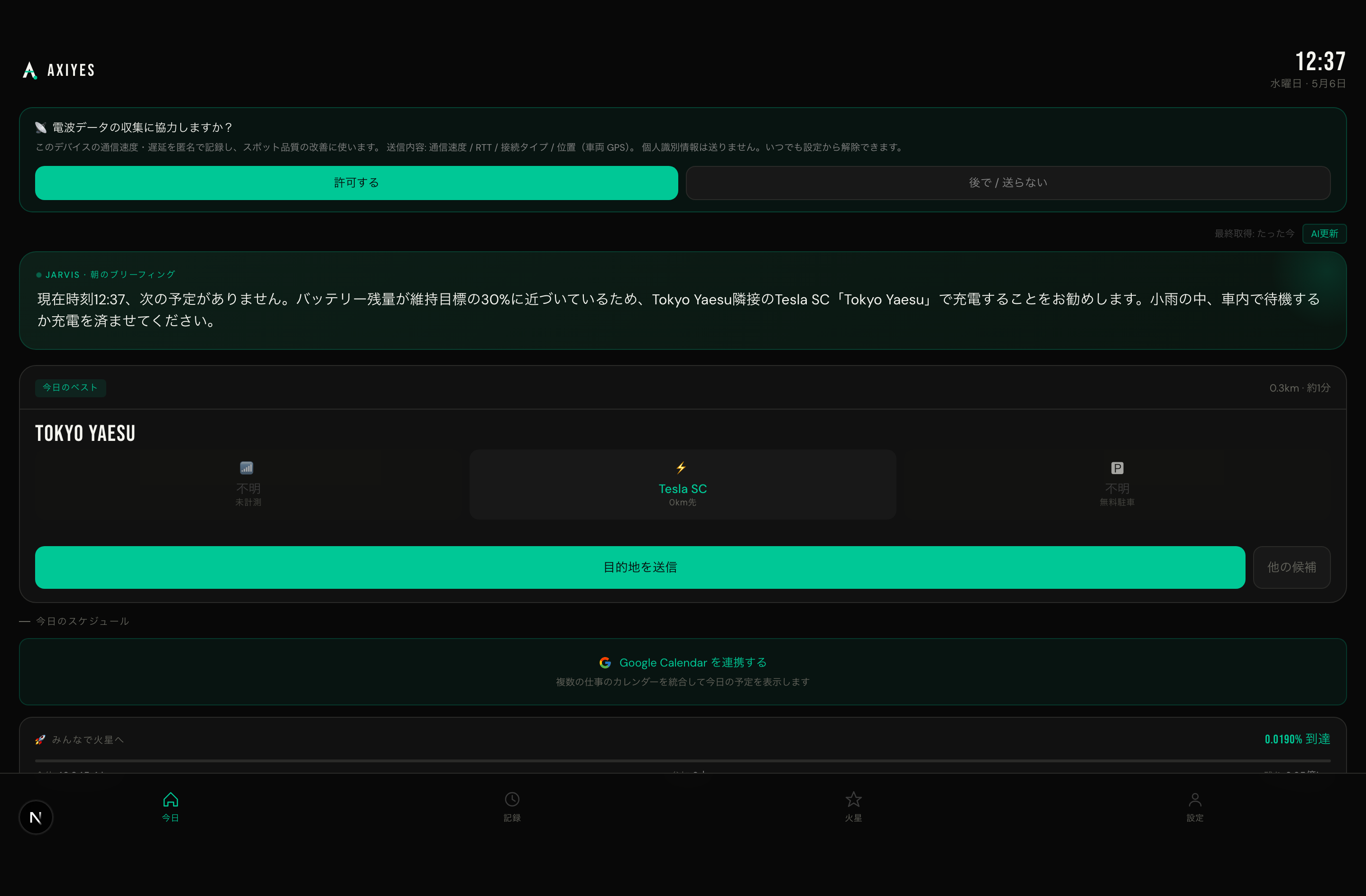
Task: Click the 水曜日 · 5月6日 date
Action: [1308, 84]
